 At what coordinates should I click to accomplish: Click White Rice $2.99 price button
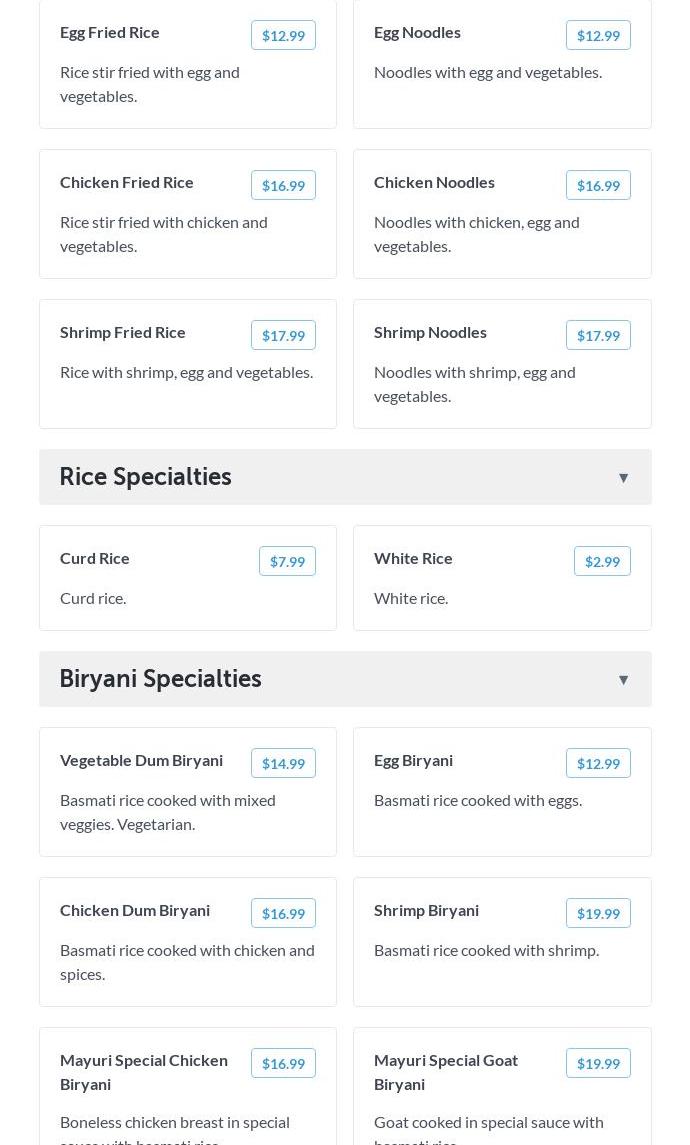602,561
